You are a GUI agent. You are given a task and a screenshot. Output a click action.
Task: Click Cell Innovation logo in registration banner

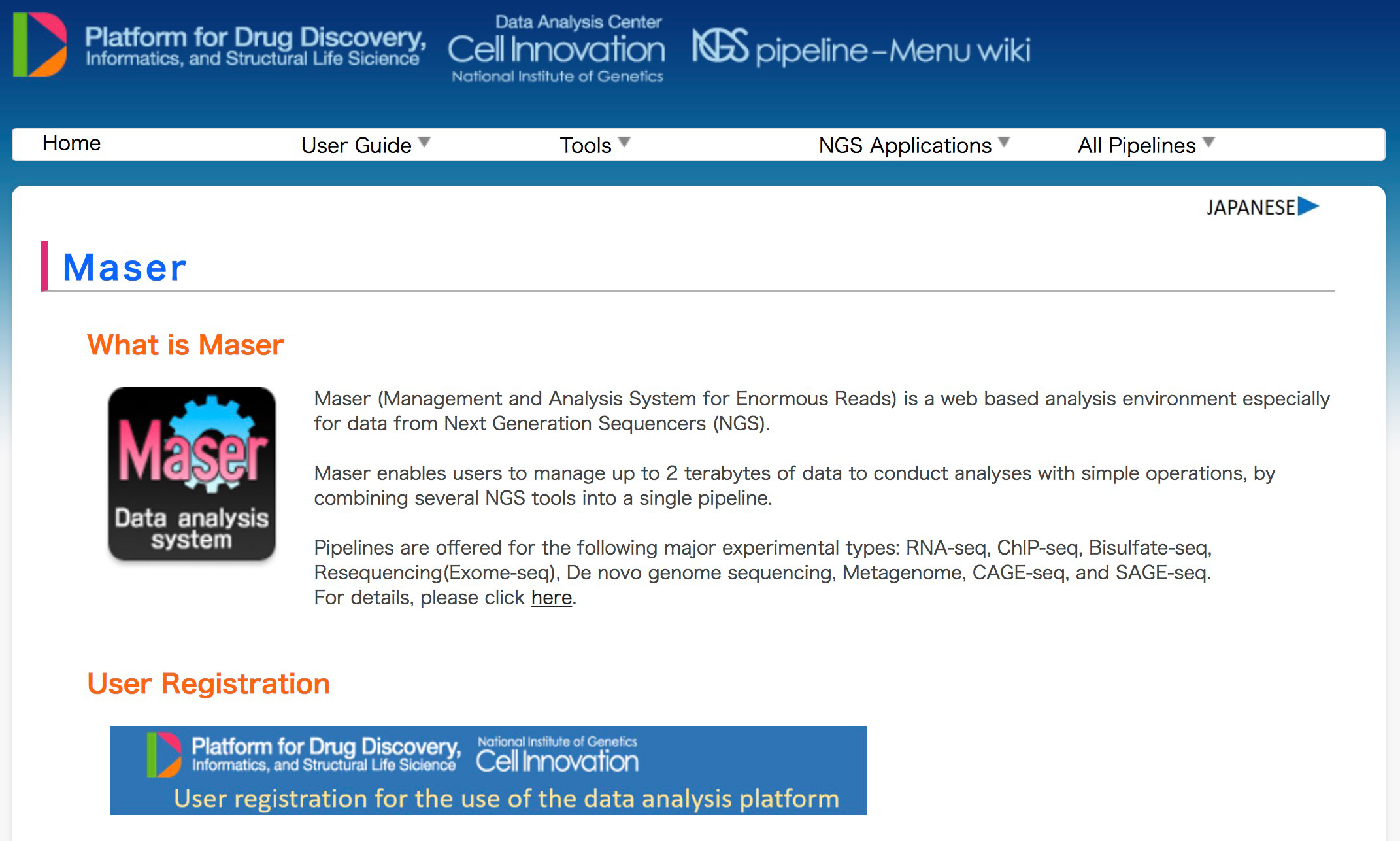tap(557, 756)
